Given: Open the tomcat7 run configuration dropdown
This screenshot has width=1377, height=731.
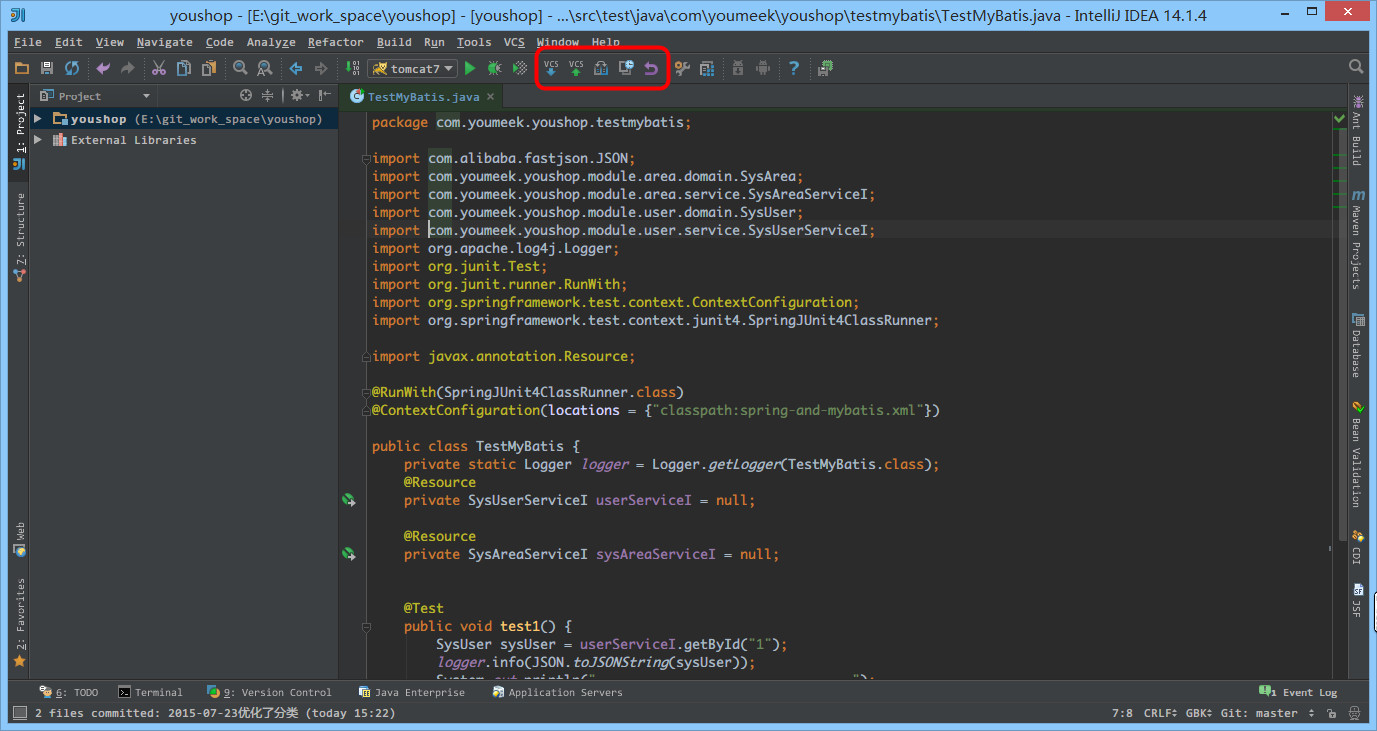Looking at the screenshot, I should tap(413, 68).
